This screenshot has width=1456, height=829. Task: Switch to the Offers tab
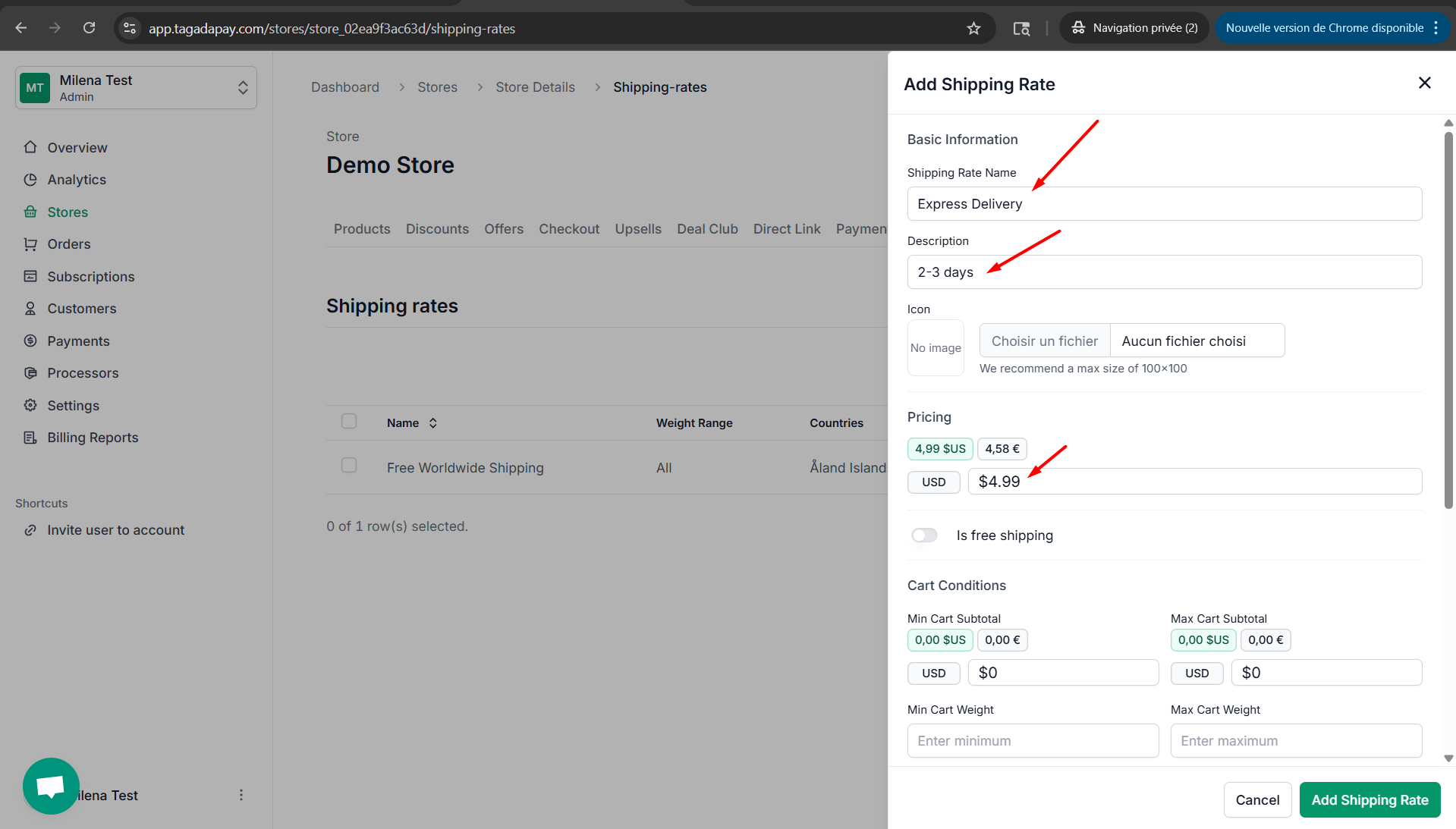click(504, 229)
